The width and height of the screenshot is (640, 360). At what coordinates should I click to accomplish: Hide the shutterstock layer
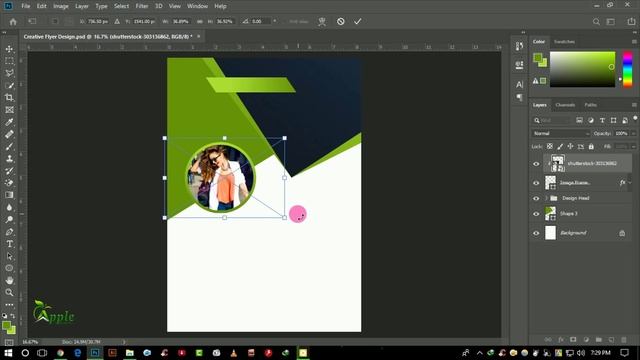pyautogui.click(x=536, y=164)
